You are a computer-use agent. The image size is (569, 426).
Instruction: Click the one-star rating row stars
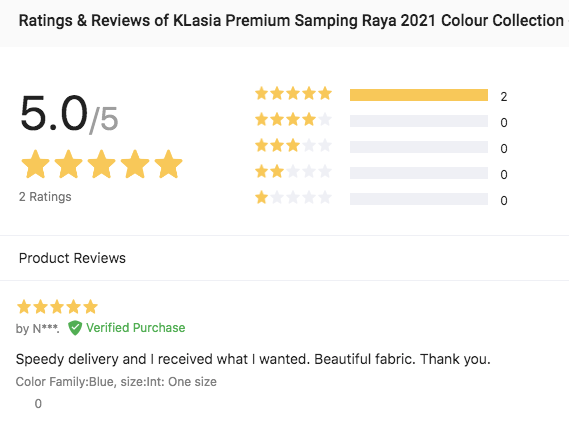point(293,198)
